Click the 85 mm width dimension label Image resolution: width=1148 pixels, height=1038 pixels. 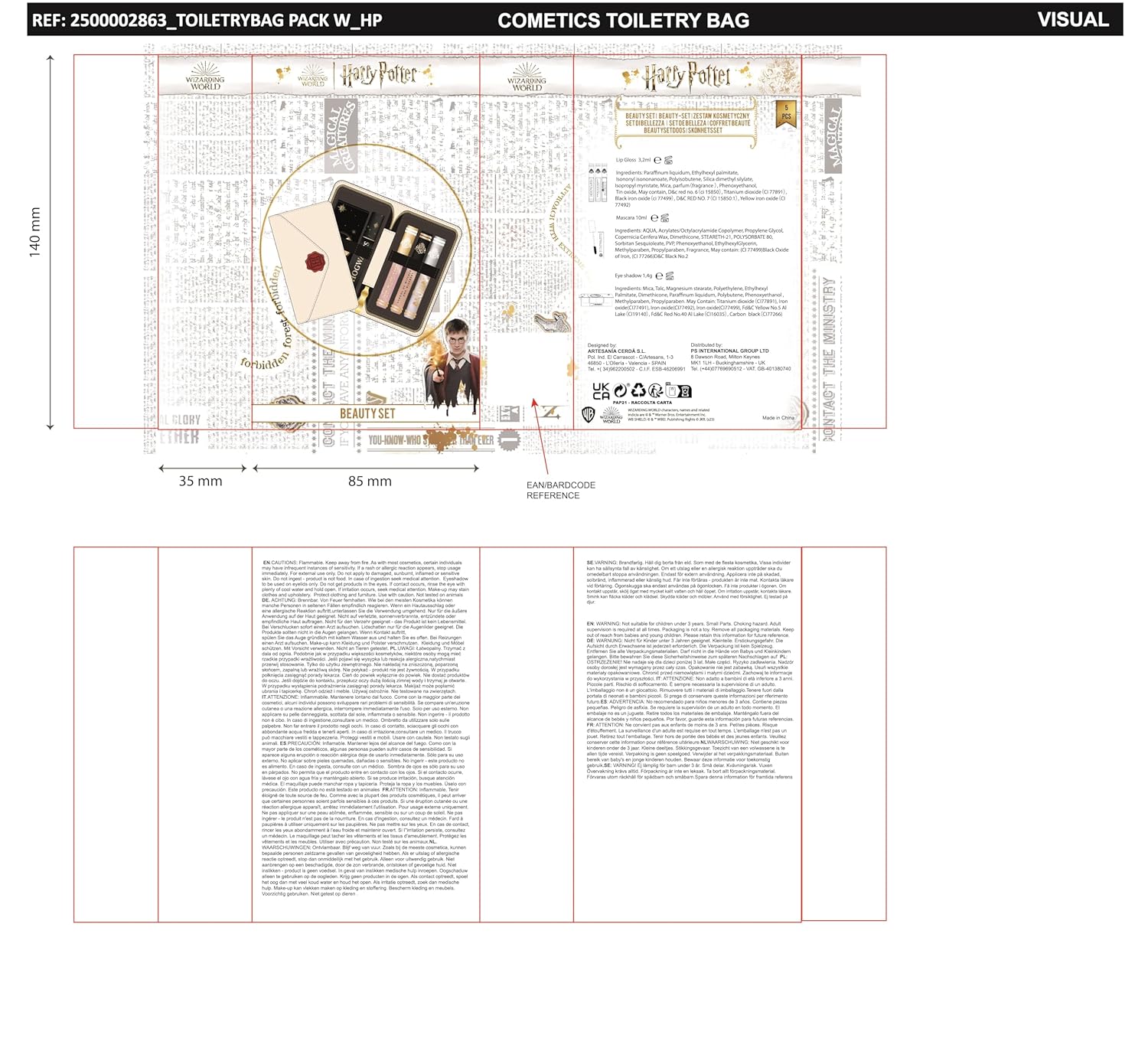pyautogui.click(x=370, y=481)
